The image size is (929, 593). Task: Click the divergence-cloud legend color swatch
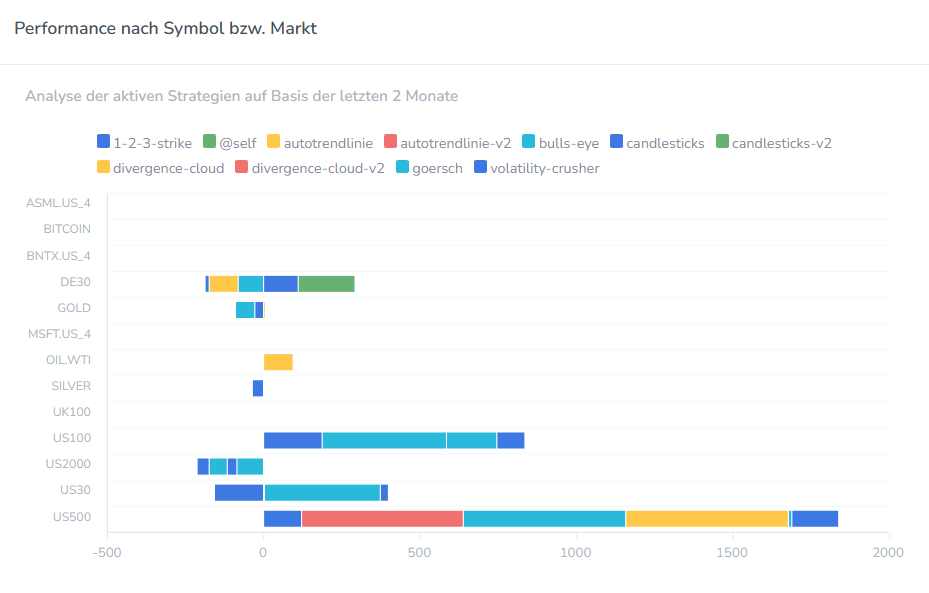click(x=103, y=166)
